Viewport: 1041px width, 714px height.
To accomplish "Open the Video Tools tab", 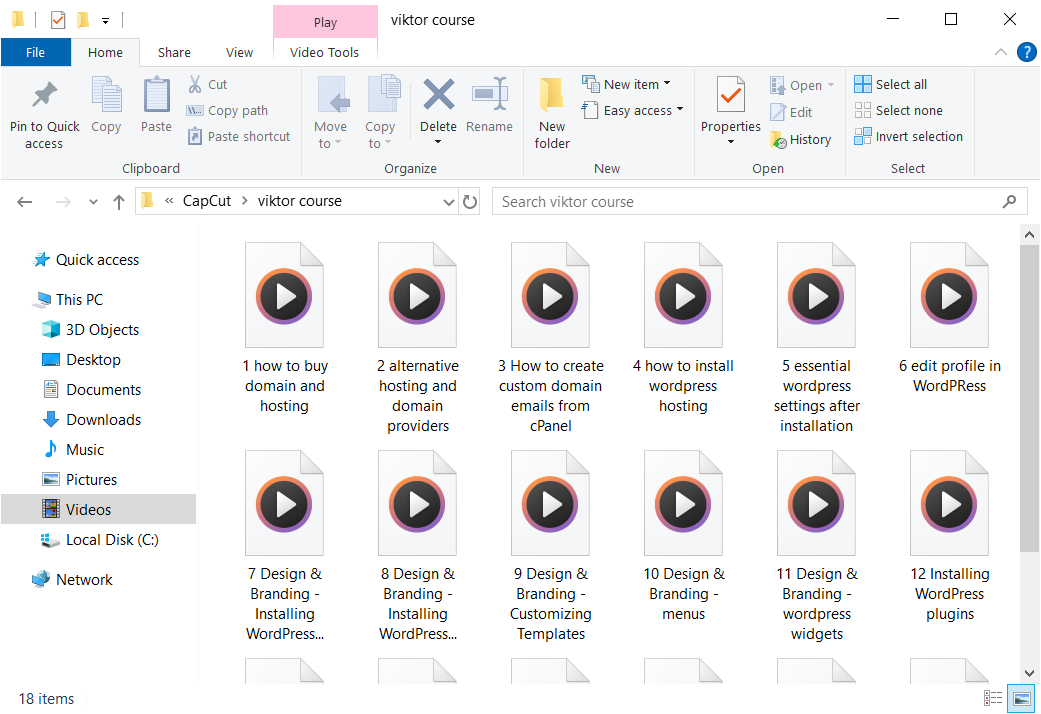I will tap(325, 52).
